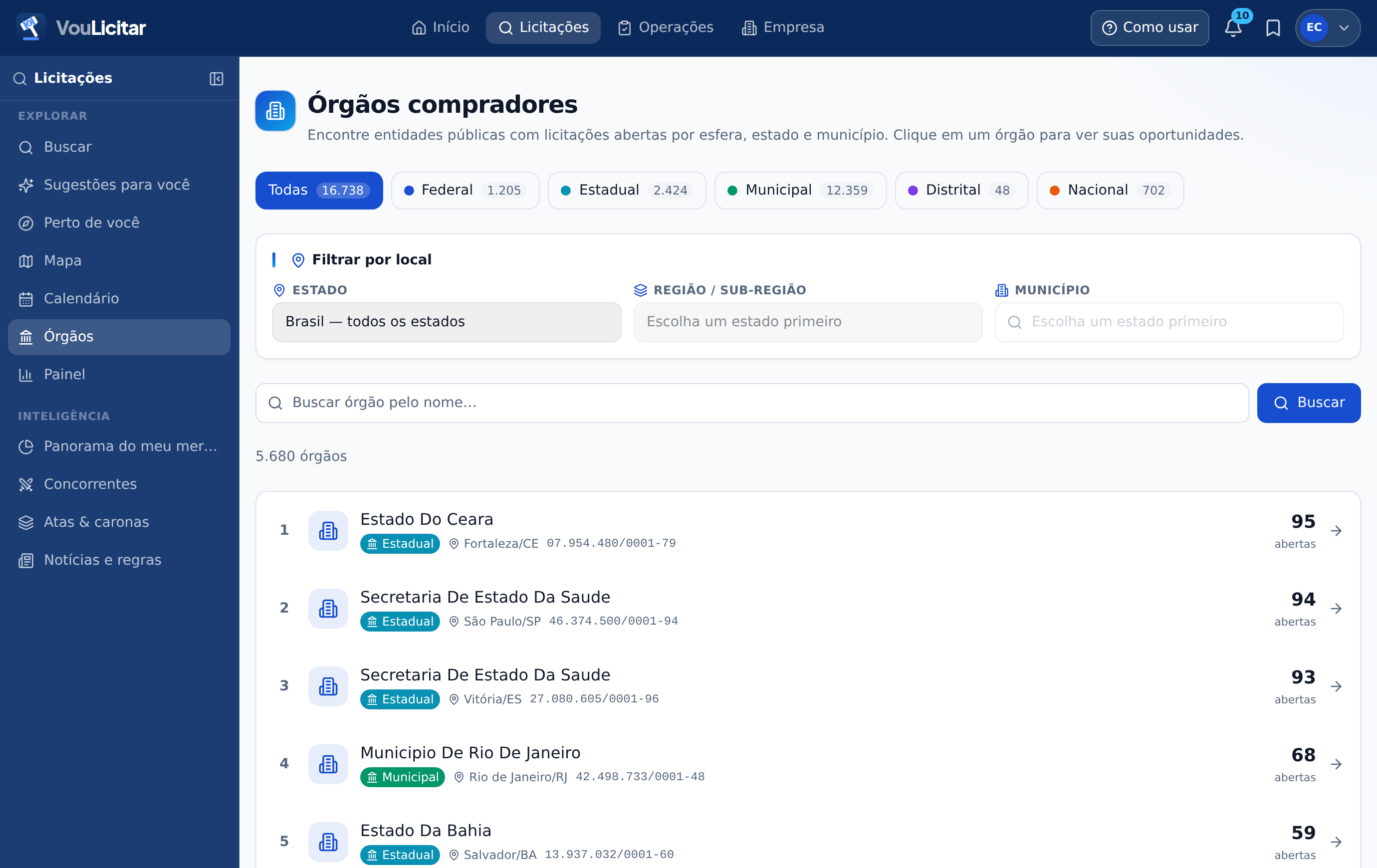This screenshot has width=1377, height=868.
Task: Open arrow for Estado Da Bahia row
Action: (x=1336, y=842)
